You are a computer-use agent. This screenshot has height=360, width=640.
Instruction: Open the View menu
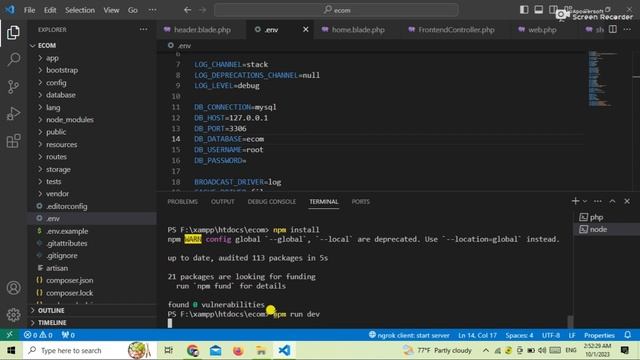pyautogui.click(x=111, y=10)
